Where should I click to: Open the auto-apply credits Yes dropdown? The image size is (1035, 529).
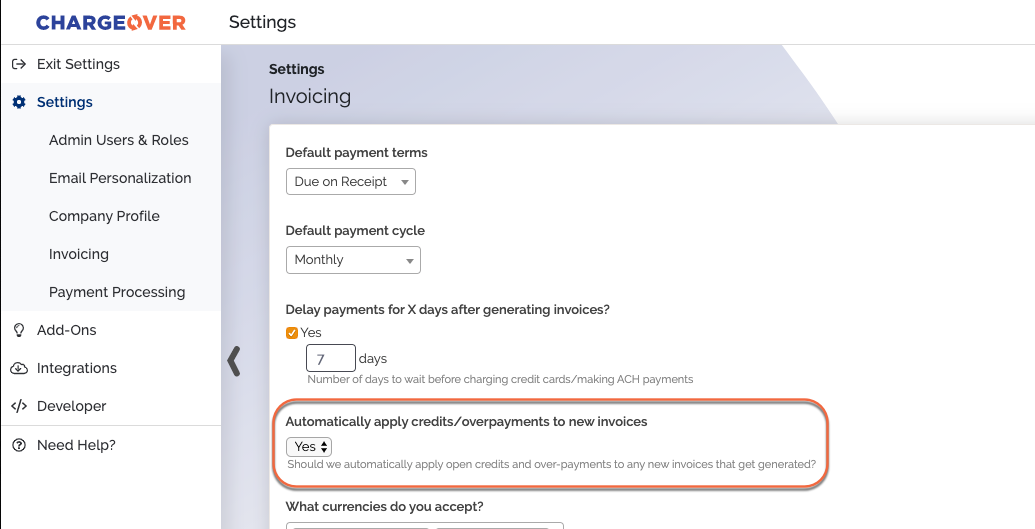309,446
